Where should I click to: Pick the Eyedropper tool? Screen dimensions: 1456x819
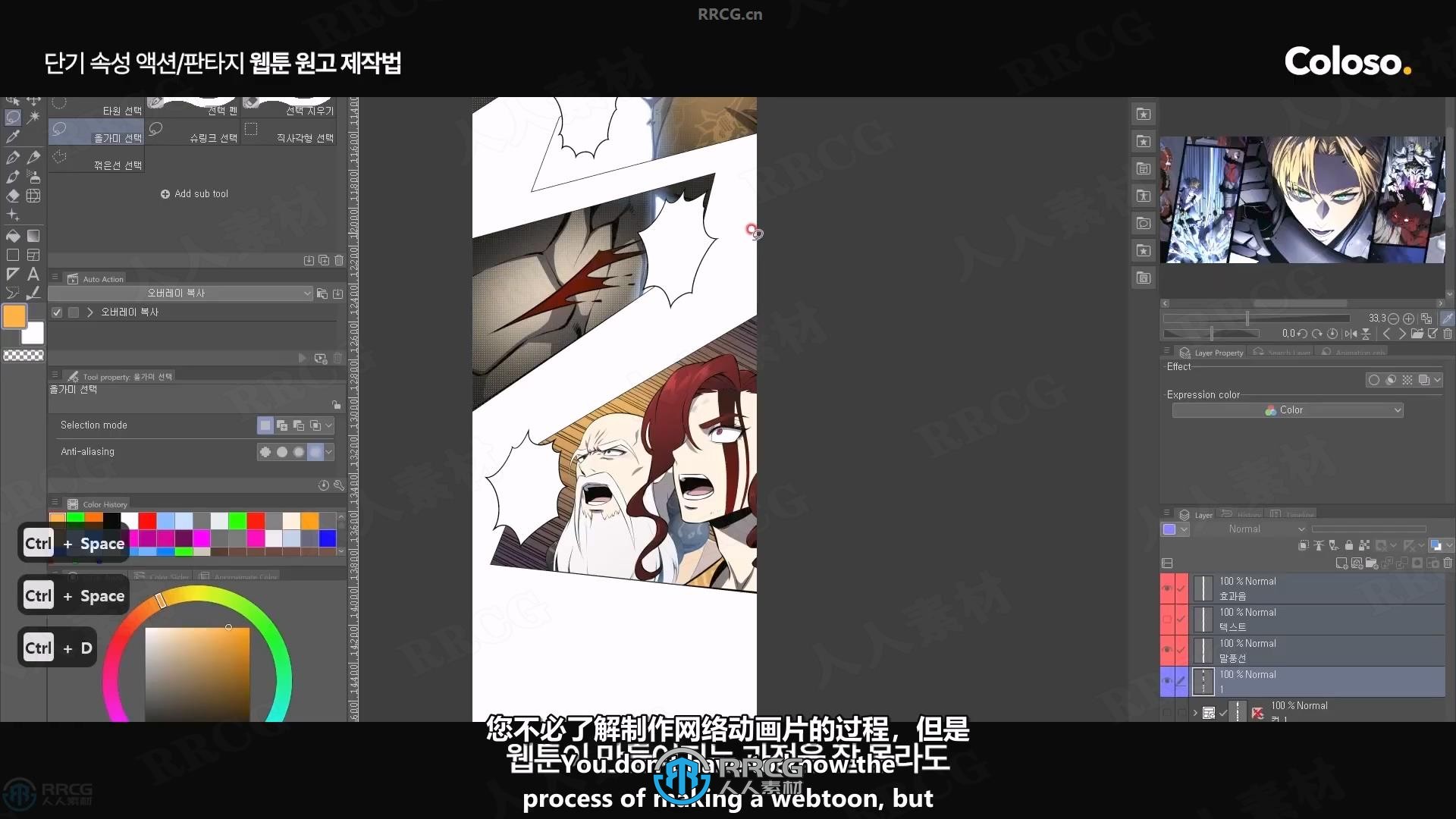click(x=13, y=136)
